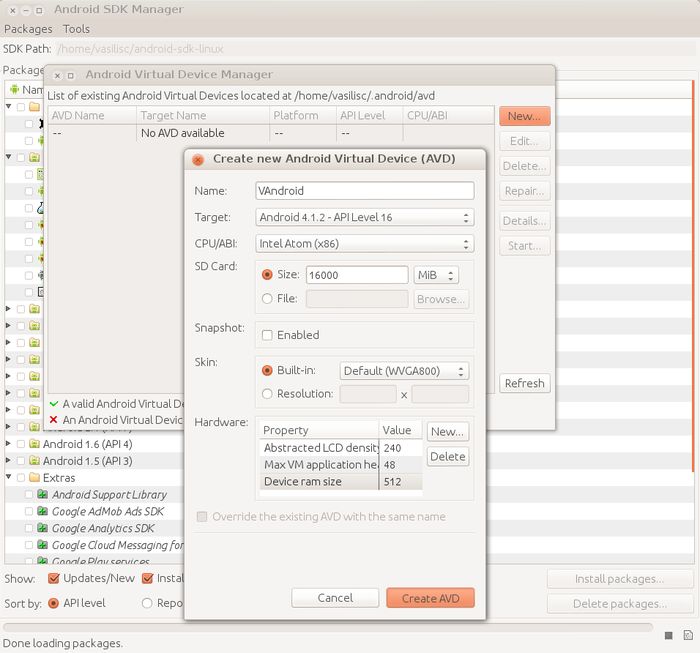This screenshot has height=653, width=700.
Task: Click the stop icon in SDK Manager status bar
Action: coord(668,635)
